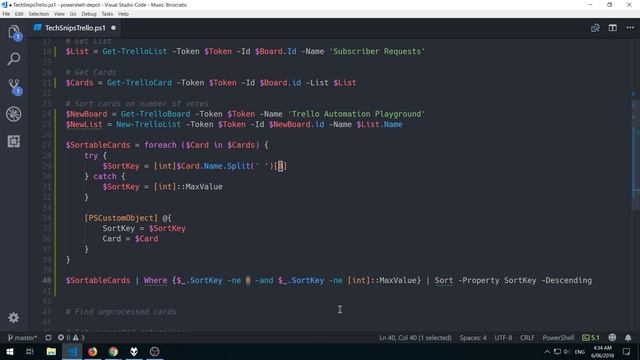Open the File menu
This screenshot has height=360, width=640.
pos(6,14)
